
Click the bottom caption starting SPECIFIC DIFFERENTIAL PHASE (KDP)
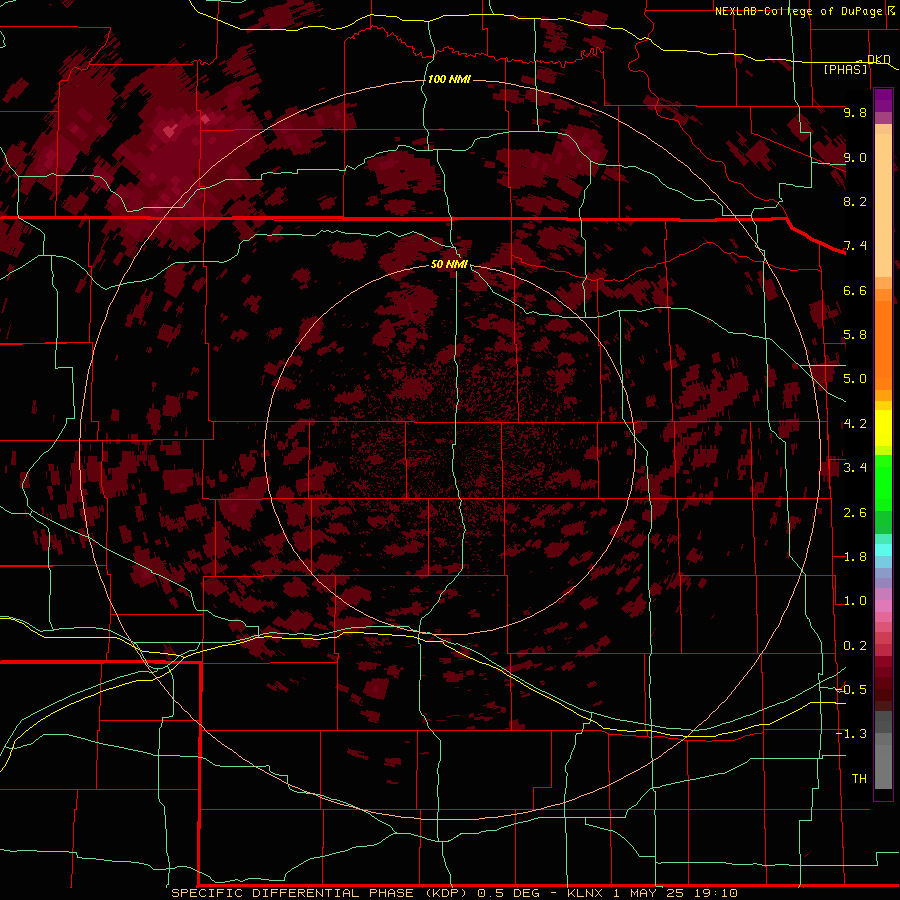coord(455,893)
